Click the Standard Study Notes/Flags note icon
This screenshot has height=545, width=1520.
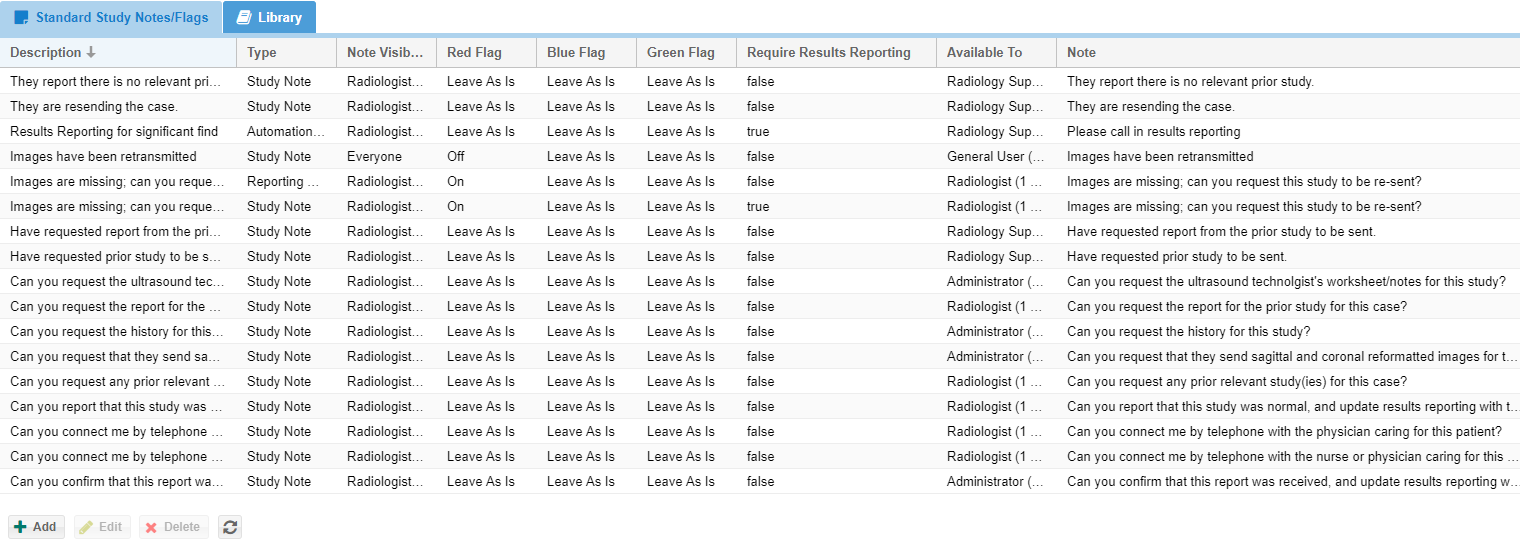tap(21, 18)
